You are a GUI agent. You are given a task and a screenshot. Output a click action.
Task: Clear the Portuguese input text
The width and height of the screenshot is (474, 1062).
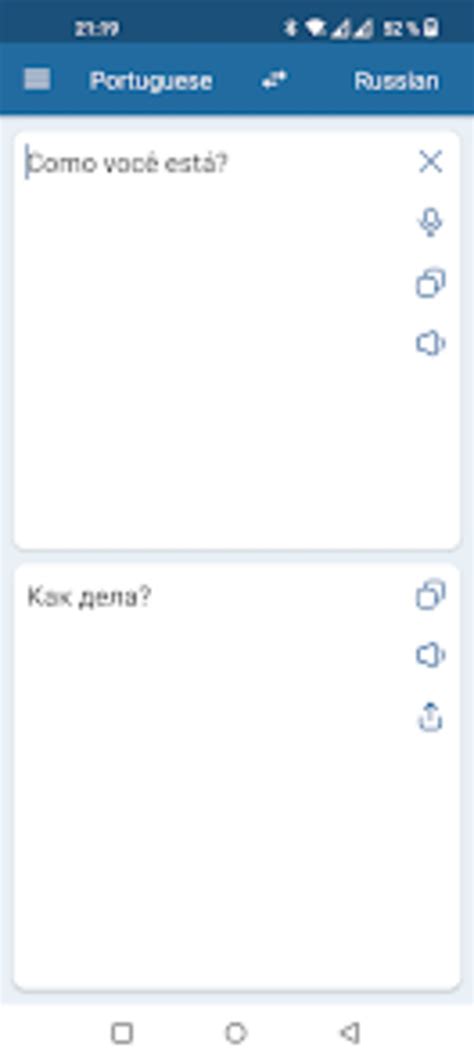431,162
